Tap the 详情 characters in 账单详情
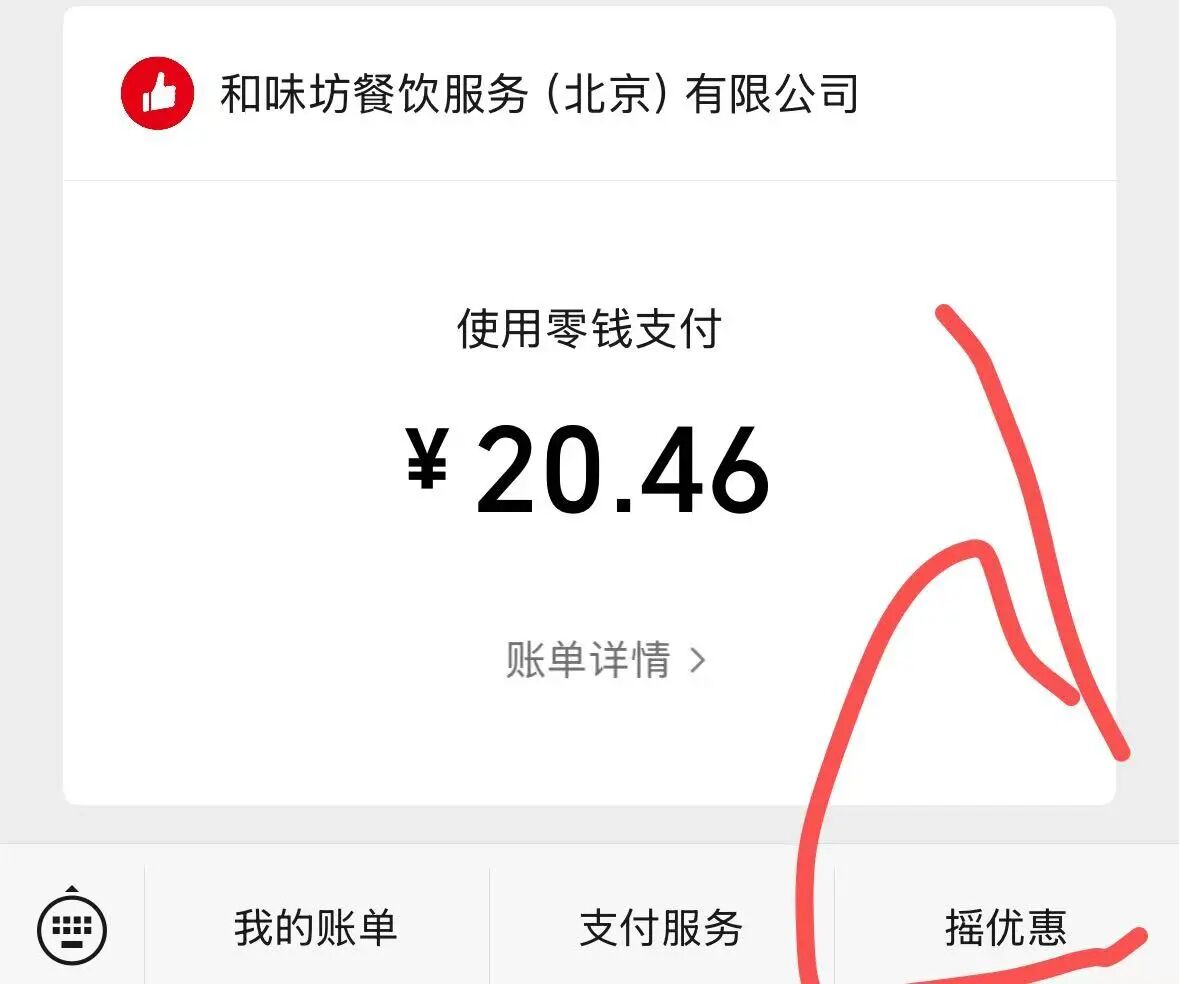Image resolution: width=1179 pixels, height=984 pixels. (629, 660)
